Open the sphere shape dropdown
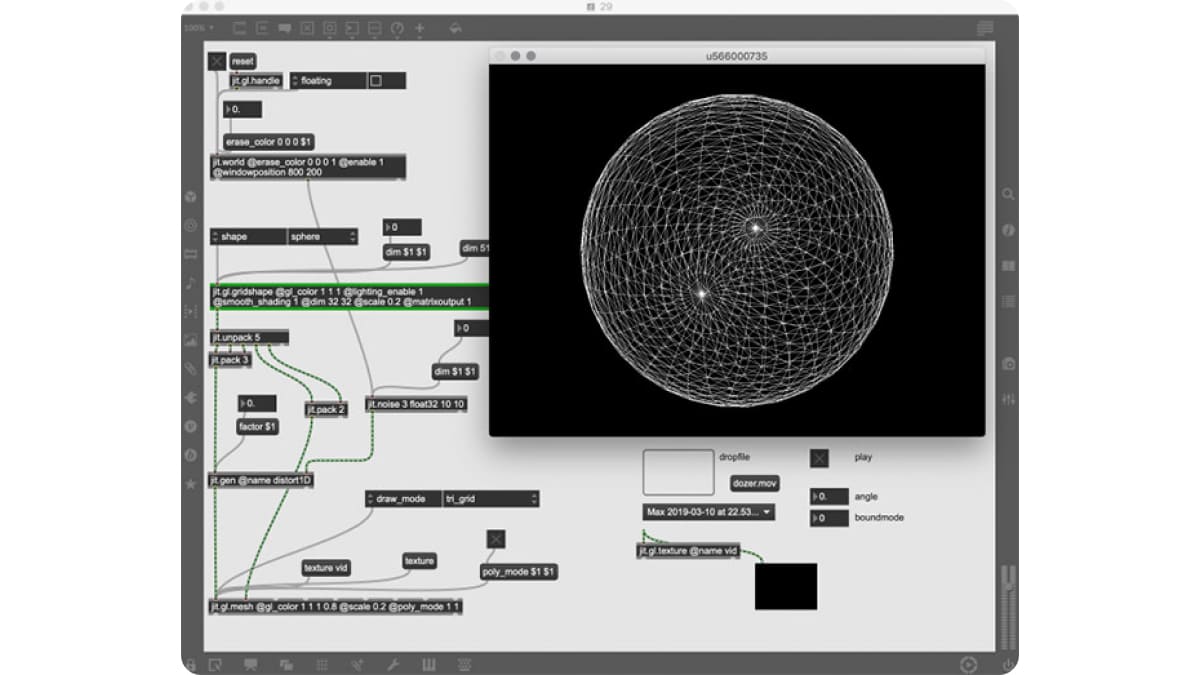This screenshot has height=675, width=1200. coord(322,237)
